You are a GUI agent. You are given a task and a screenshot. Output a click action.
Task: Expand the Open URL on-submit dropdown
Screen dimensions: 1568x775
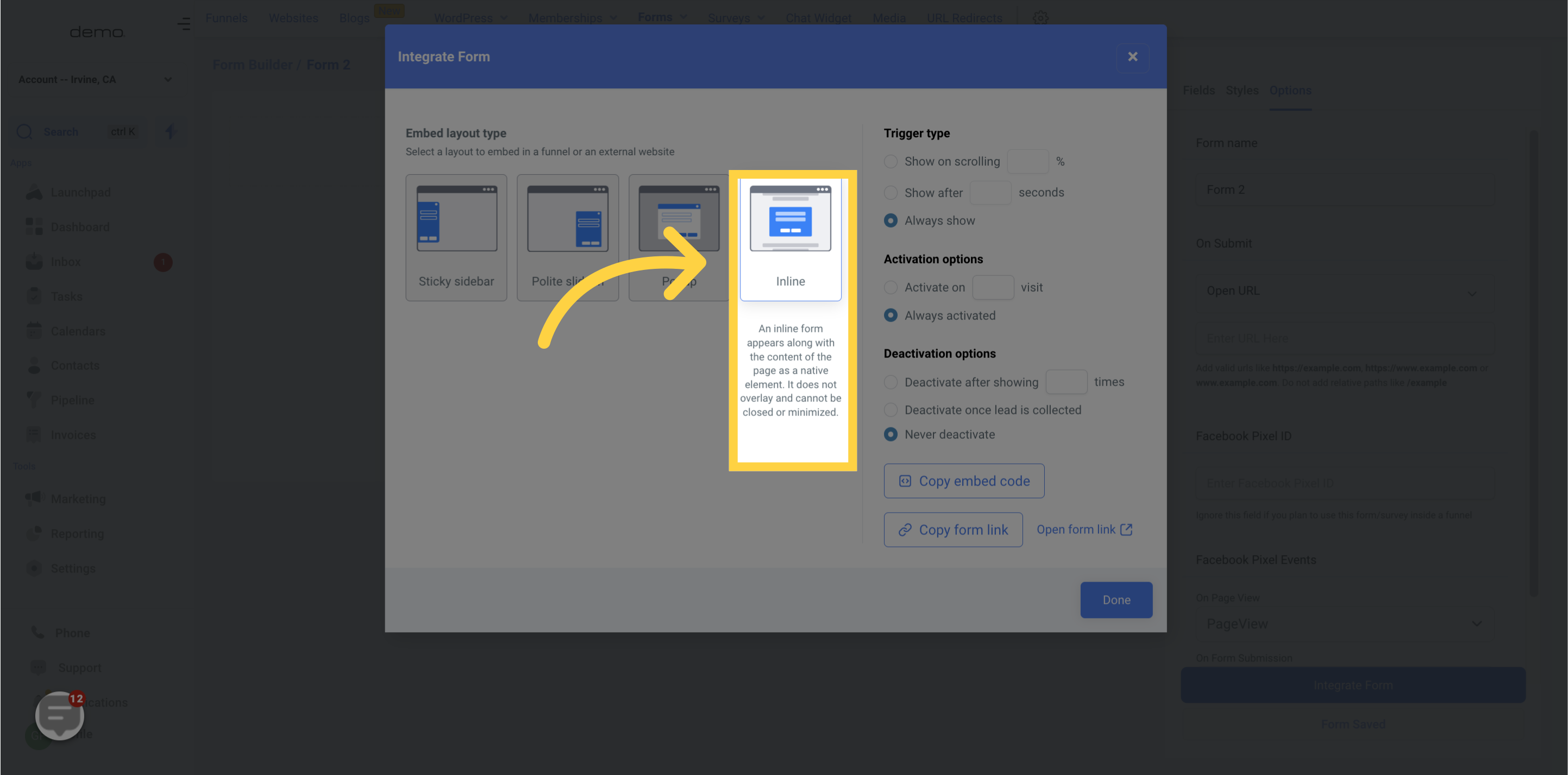tap(1345, 292)
